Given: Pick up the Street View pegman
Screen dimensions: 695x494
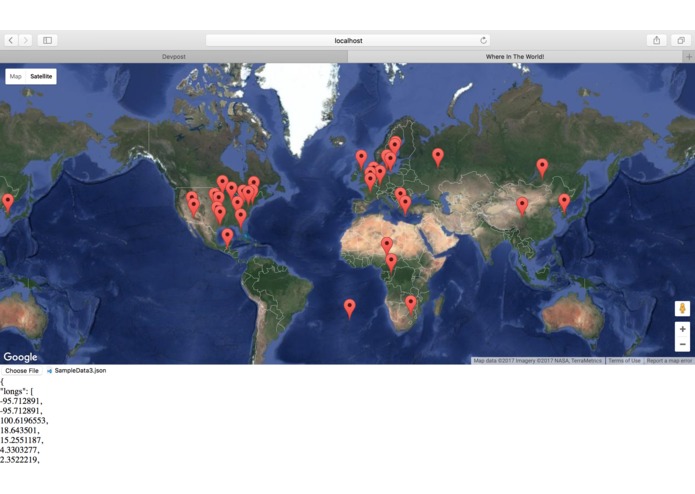Looking at the screenshot, I should point(682,308).
